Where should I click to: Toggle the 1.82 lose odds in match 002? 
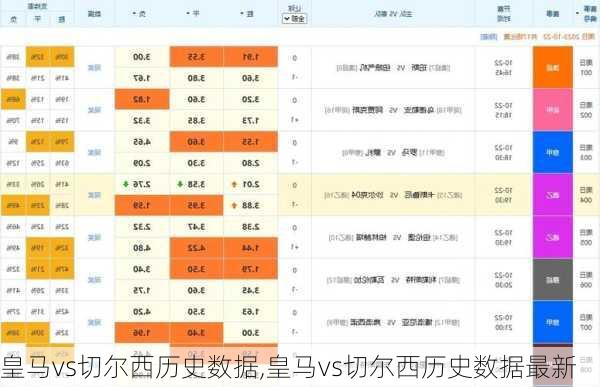pyautogui.click(x=142, y=100)
